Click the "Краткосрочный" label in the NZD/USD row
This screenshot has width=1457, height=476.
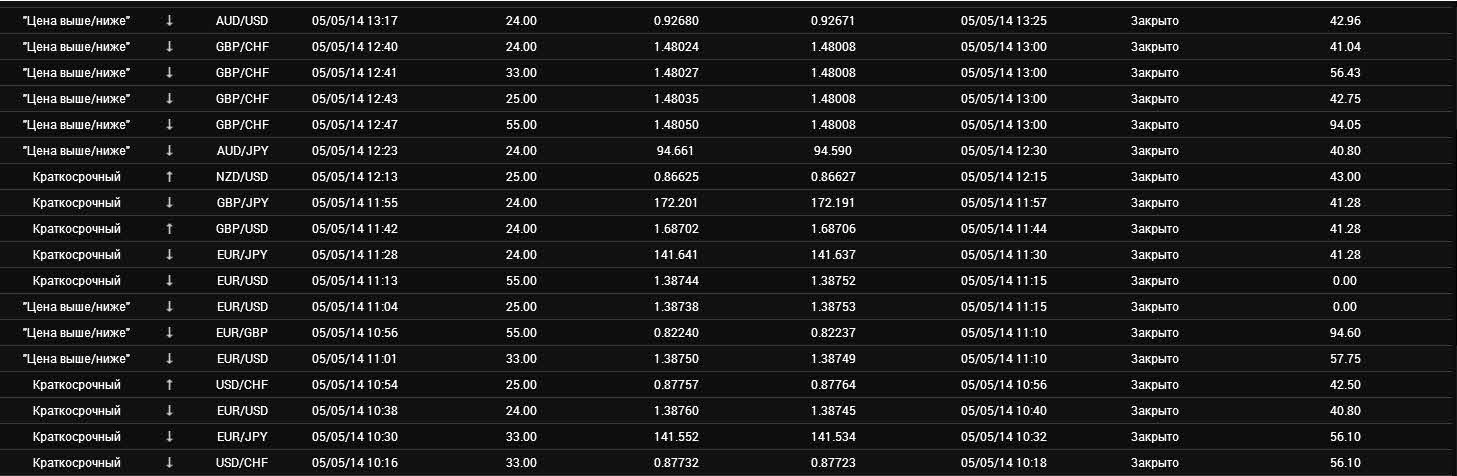76,177
